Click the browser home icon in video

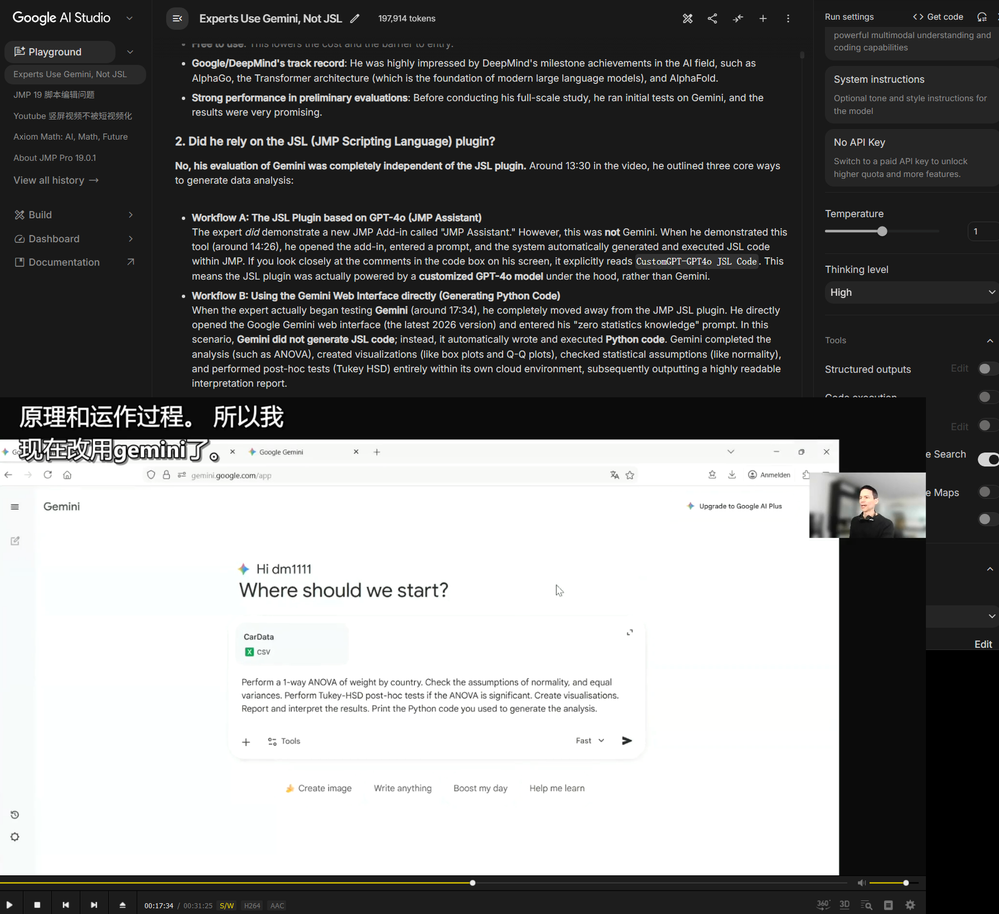[67, 475]
